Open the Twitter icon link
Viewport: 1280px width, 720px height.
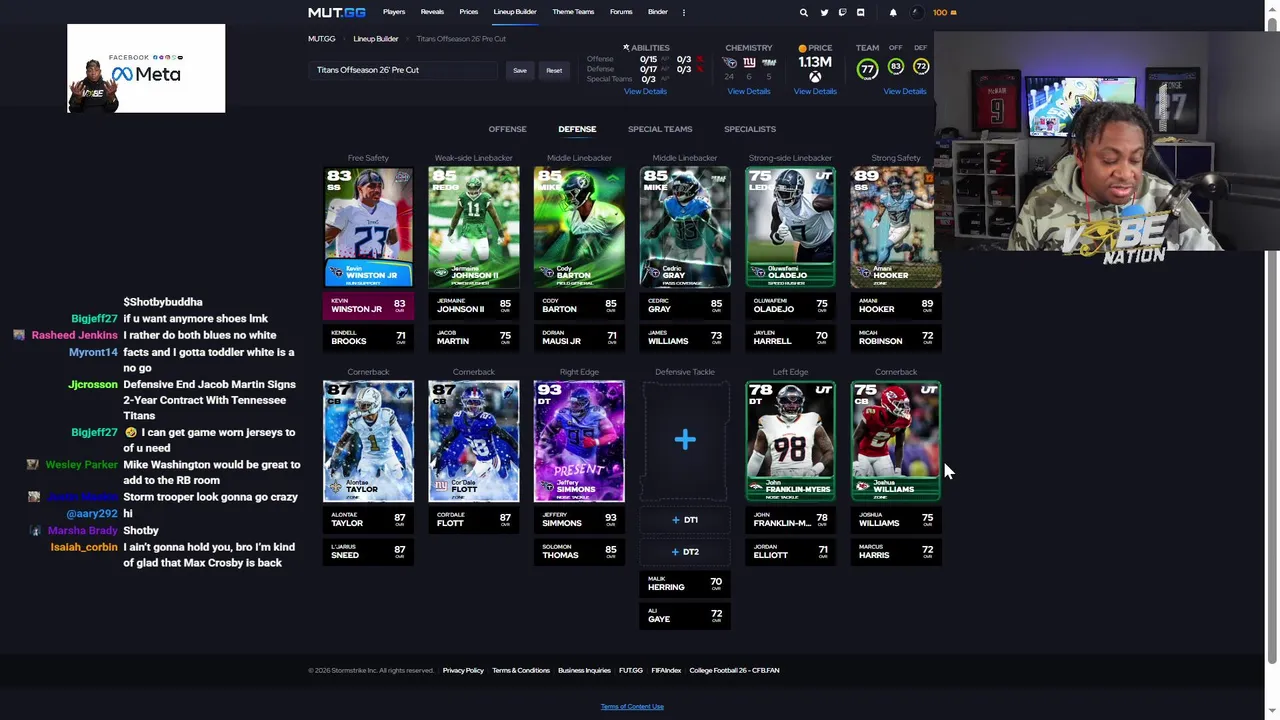tap(824, 13)
